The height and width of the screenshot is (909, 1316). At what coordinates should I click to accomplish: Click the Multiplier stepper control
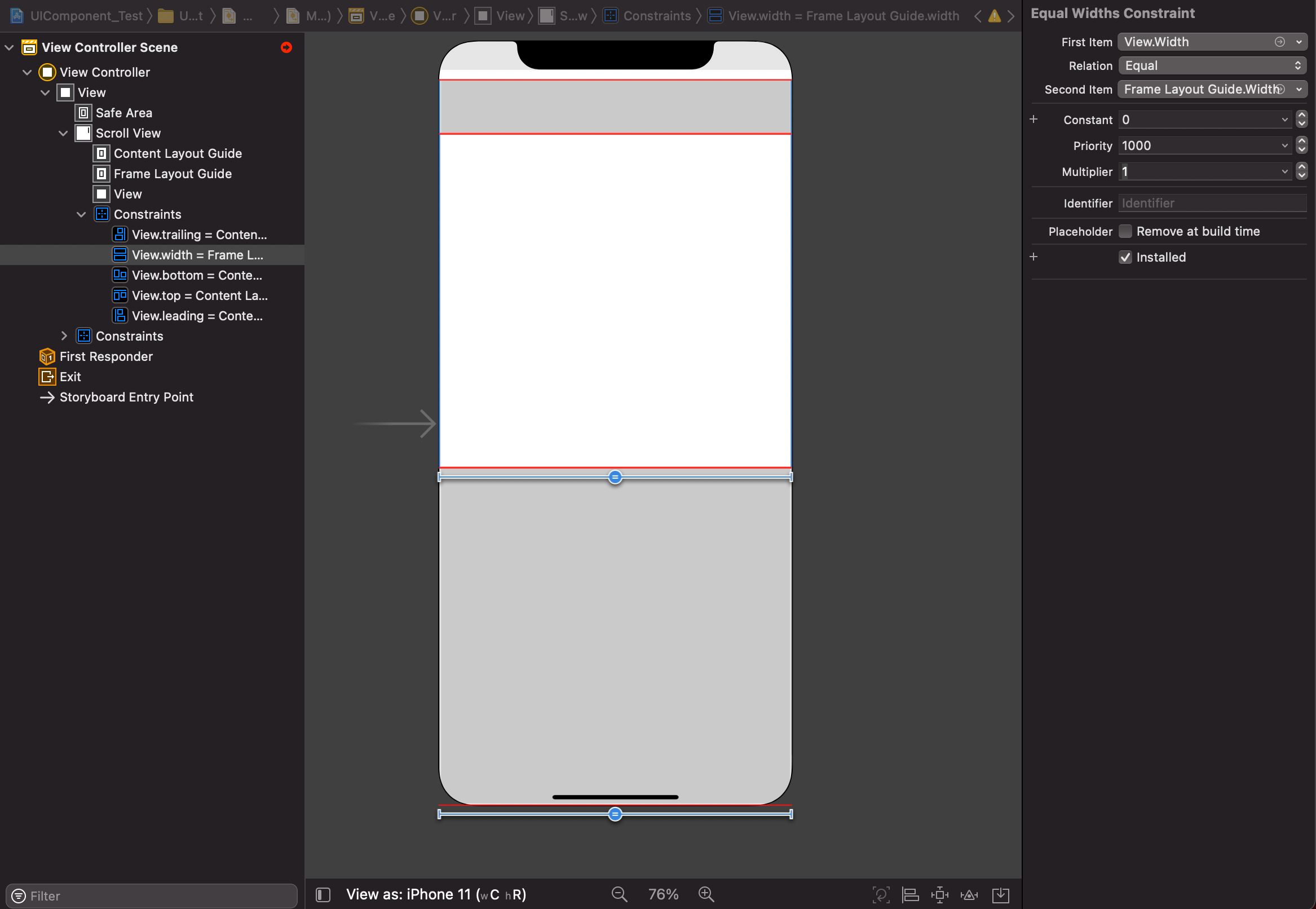point(1301,171)
